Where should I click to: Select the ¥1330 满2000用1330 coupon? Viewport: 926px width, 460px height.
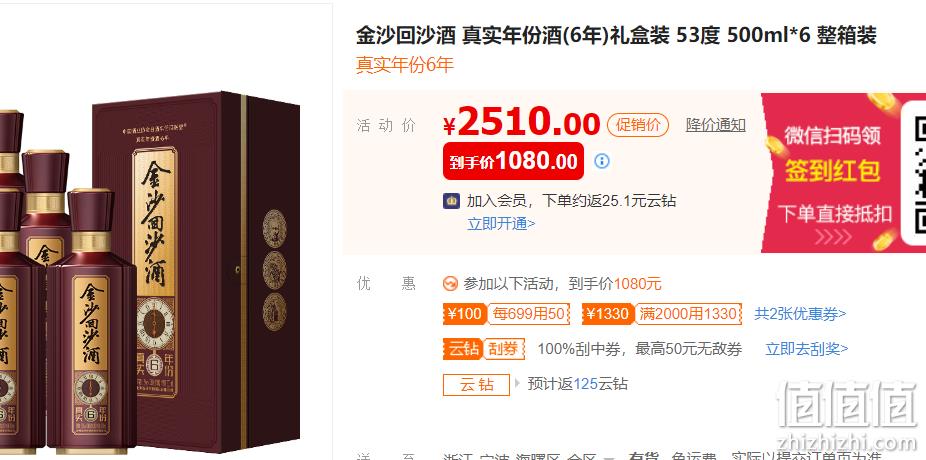click(x=661, y=314)
